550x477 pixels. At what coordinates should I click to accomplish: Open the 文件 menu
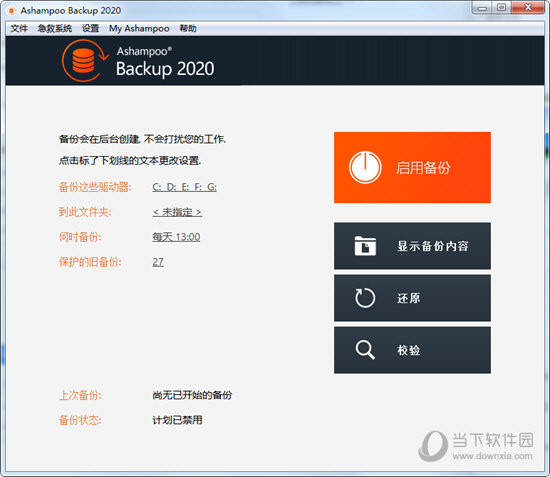click(x=19, y=28)
